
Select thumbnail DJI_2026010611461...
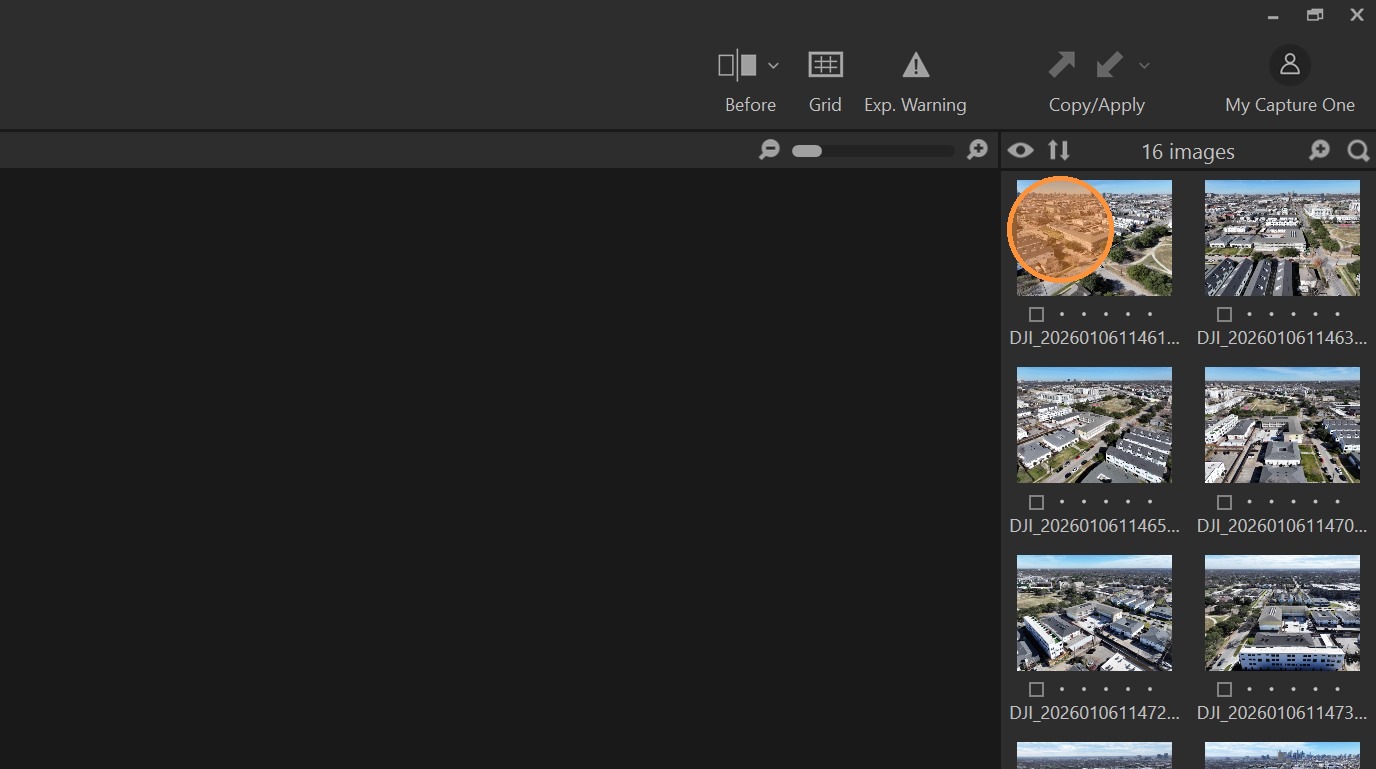[1094, 238]
